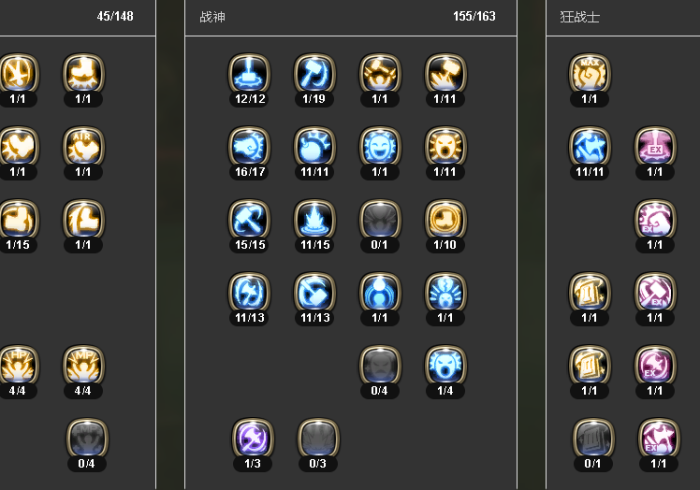Image resolution: width=700 pixels, height=490 pixels.
Task: Select the purple lightning axe skill 1/3
Action: [253, 438]
